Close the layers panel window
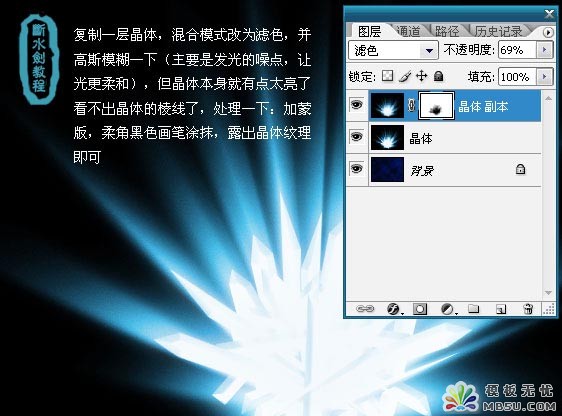This screenshot has height=416, width=562. pos(549,14)
